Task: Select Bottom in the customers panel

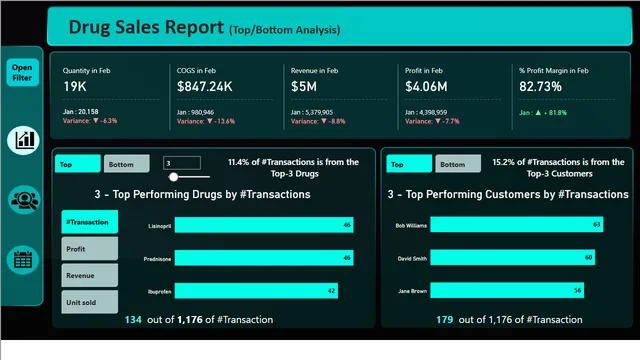Action: [458, 164]
